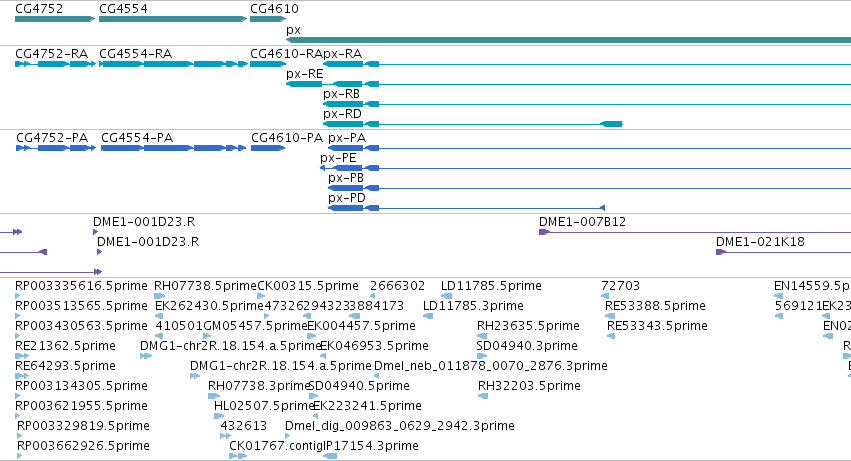Select the HL02507.5prime EST label

[x=264, y=407]
